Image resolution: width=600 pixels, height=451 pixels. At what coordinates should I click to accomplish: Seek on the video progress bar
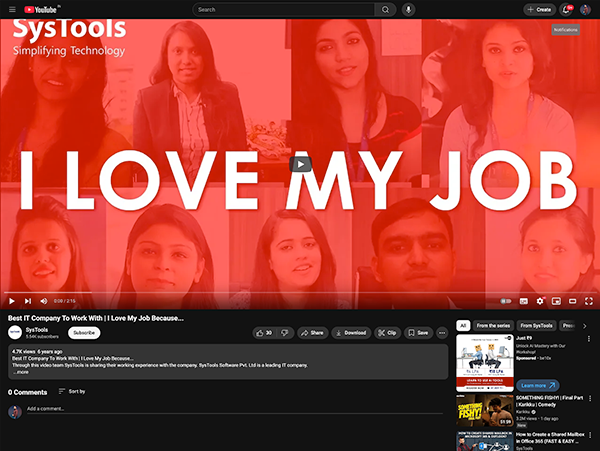point(300,293)
